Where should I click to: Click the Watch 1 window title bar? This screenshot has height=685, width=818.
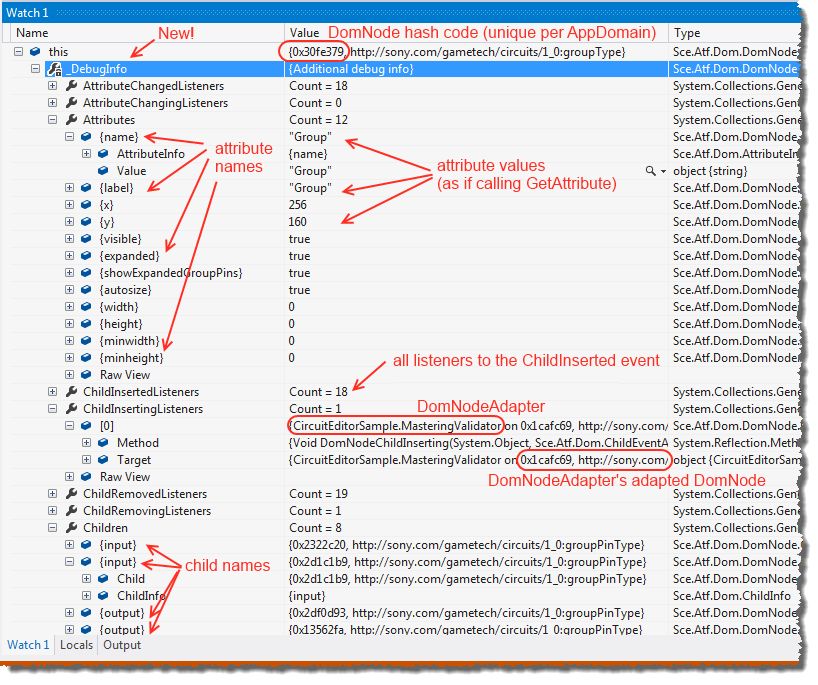point(401,13)
